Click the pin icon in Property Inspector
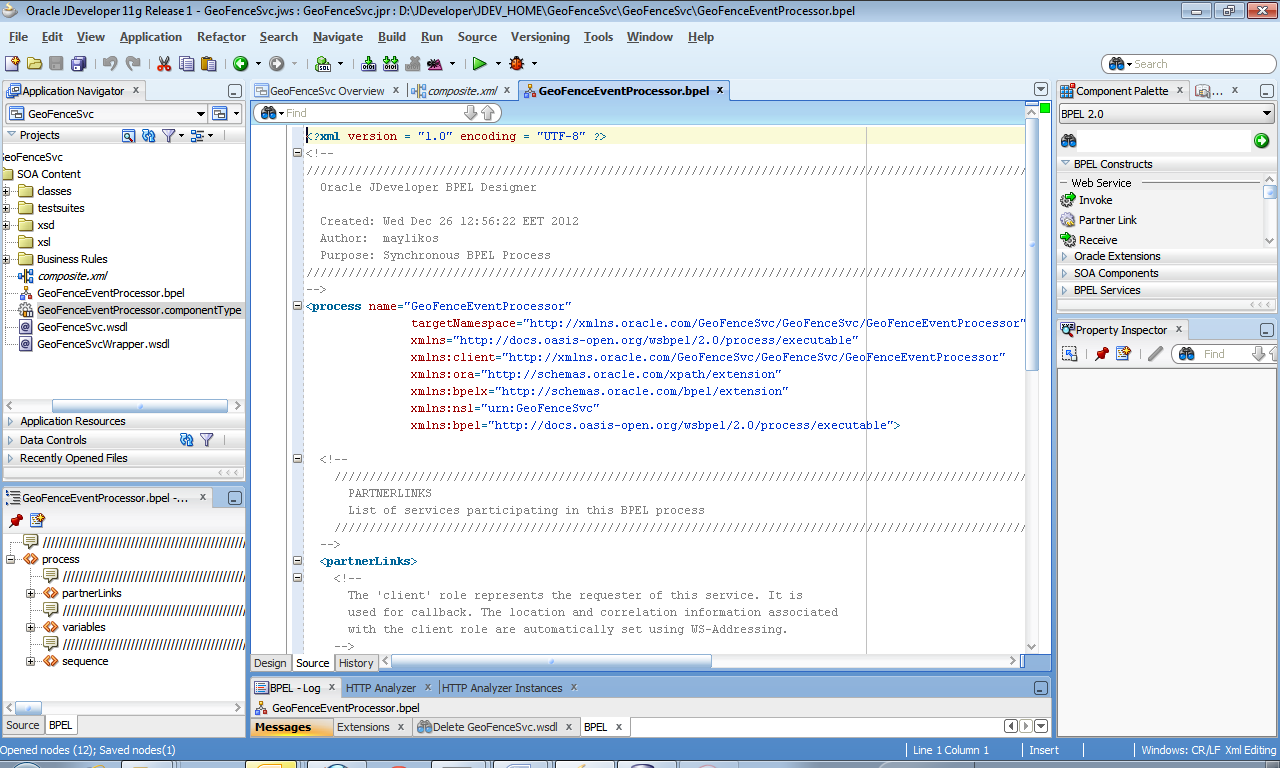This screenshot has width=1280, height=768. pos(1101,353)
